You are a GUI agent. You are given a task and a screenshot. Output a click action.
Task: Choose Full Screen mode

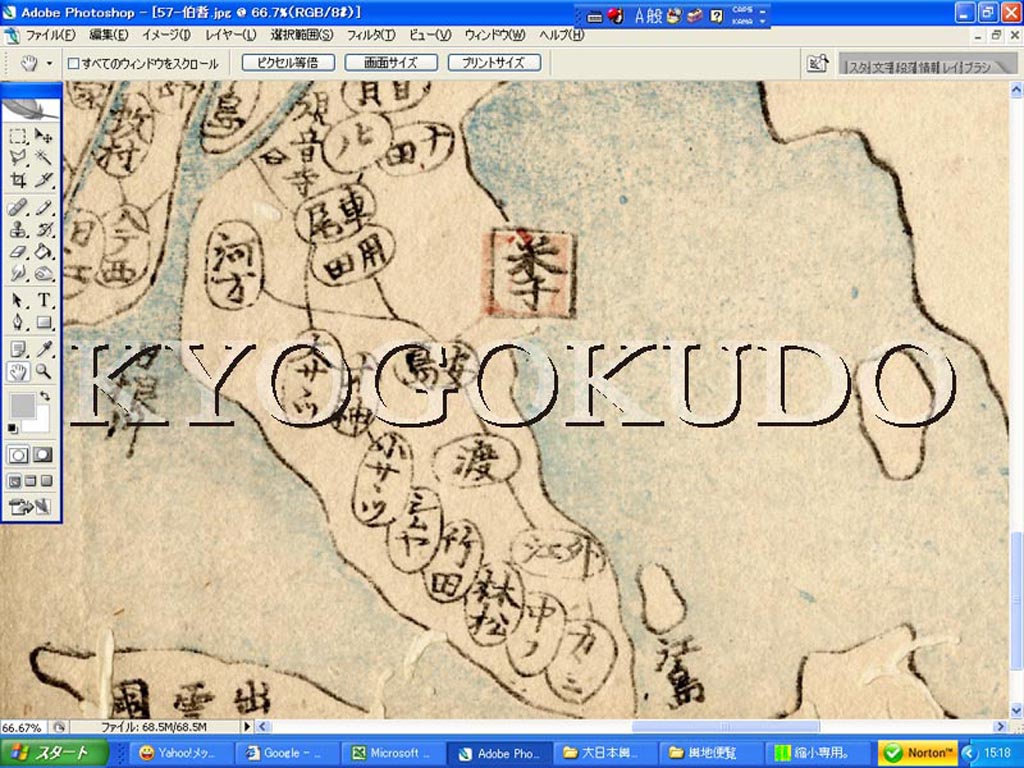(46, 481)
